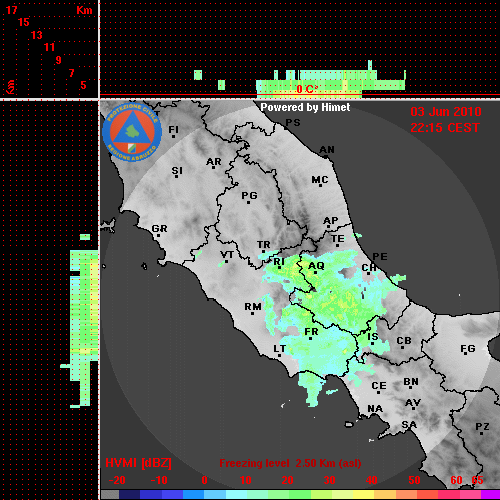Select the MC city label
The width and height of the screenshot is (500, 500).
tap(320, 180)
